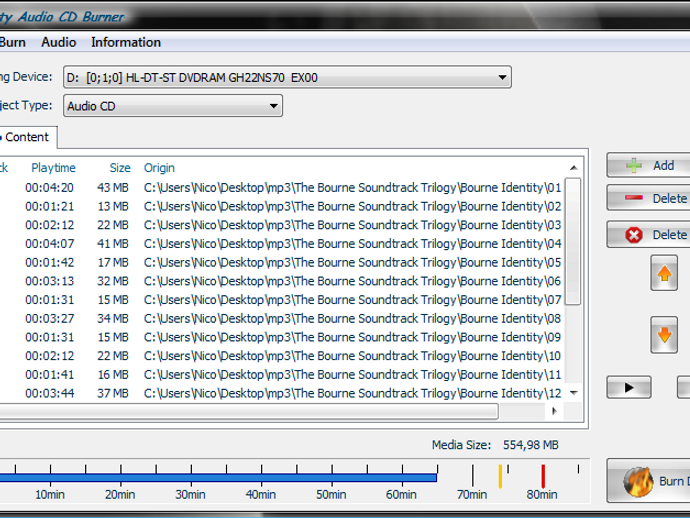Select the Bourne Identity\07 track path
690x518 pixels.
click(352, 300)
